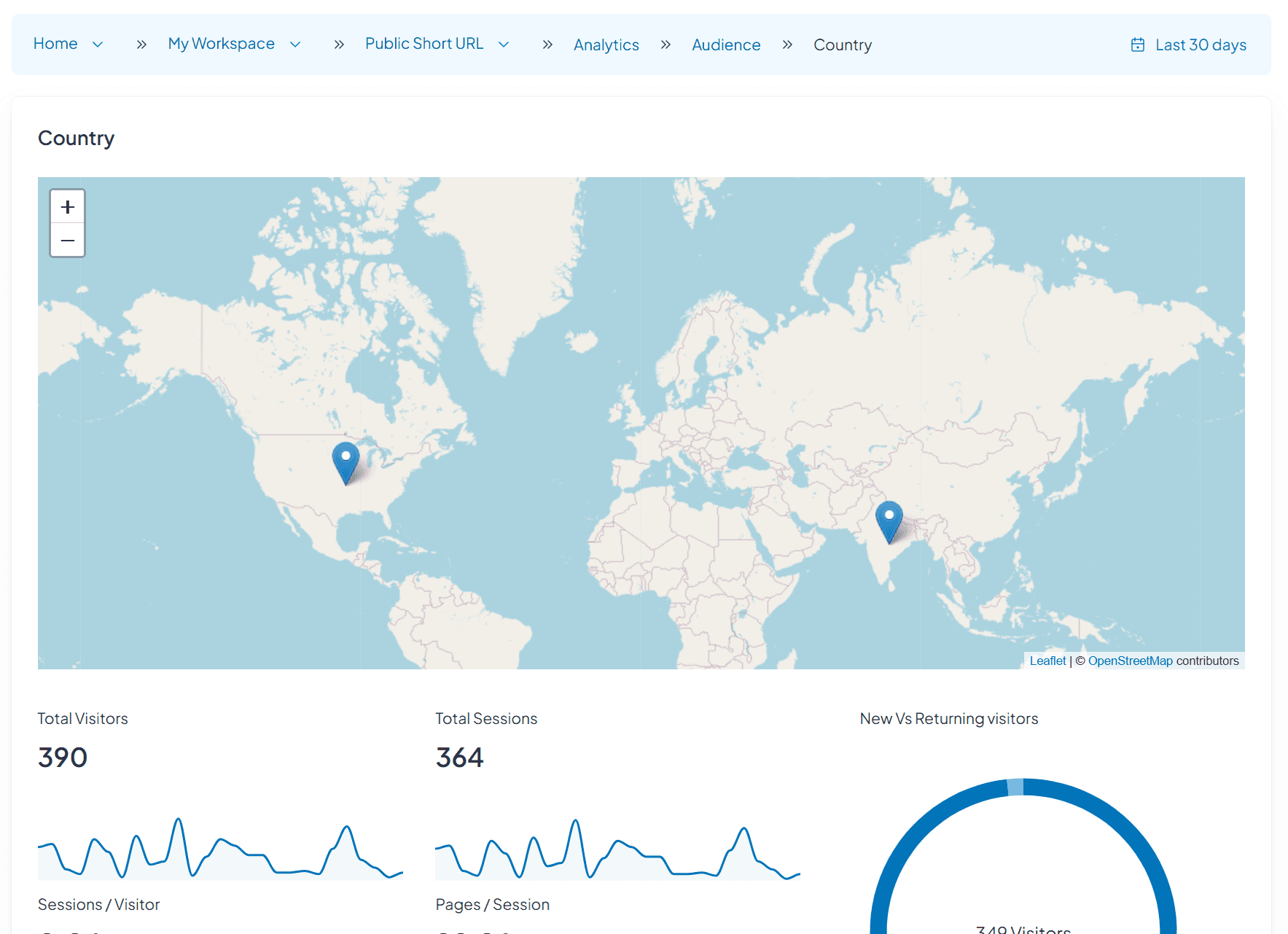Viewport: 1288px width, 934px height.
Task: Click the Total Sessions value 364
Action: [x=460, y=758]
